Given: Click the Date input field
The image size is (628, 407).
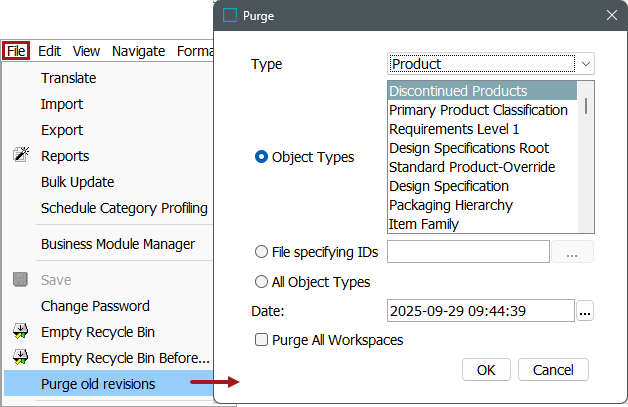Looking at the screenshot, I should pyautogui.click(x=480, y=311).
